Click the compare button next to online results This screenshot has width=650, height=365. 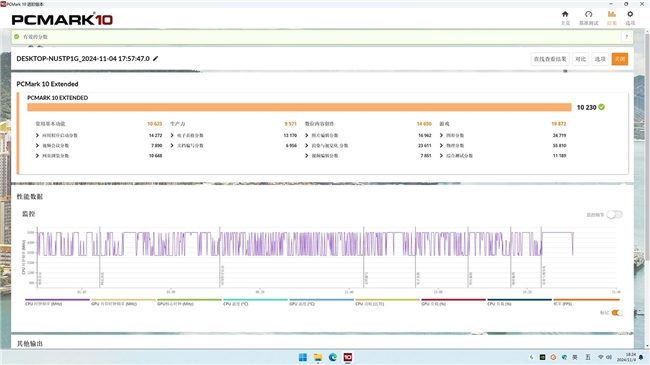point(580,59)
